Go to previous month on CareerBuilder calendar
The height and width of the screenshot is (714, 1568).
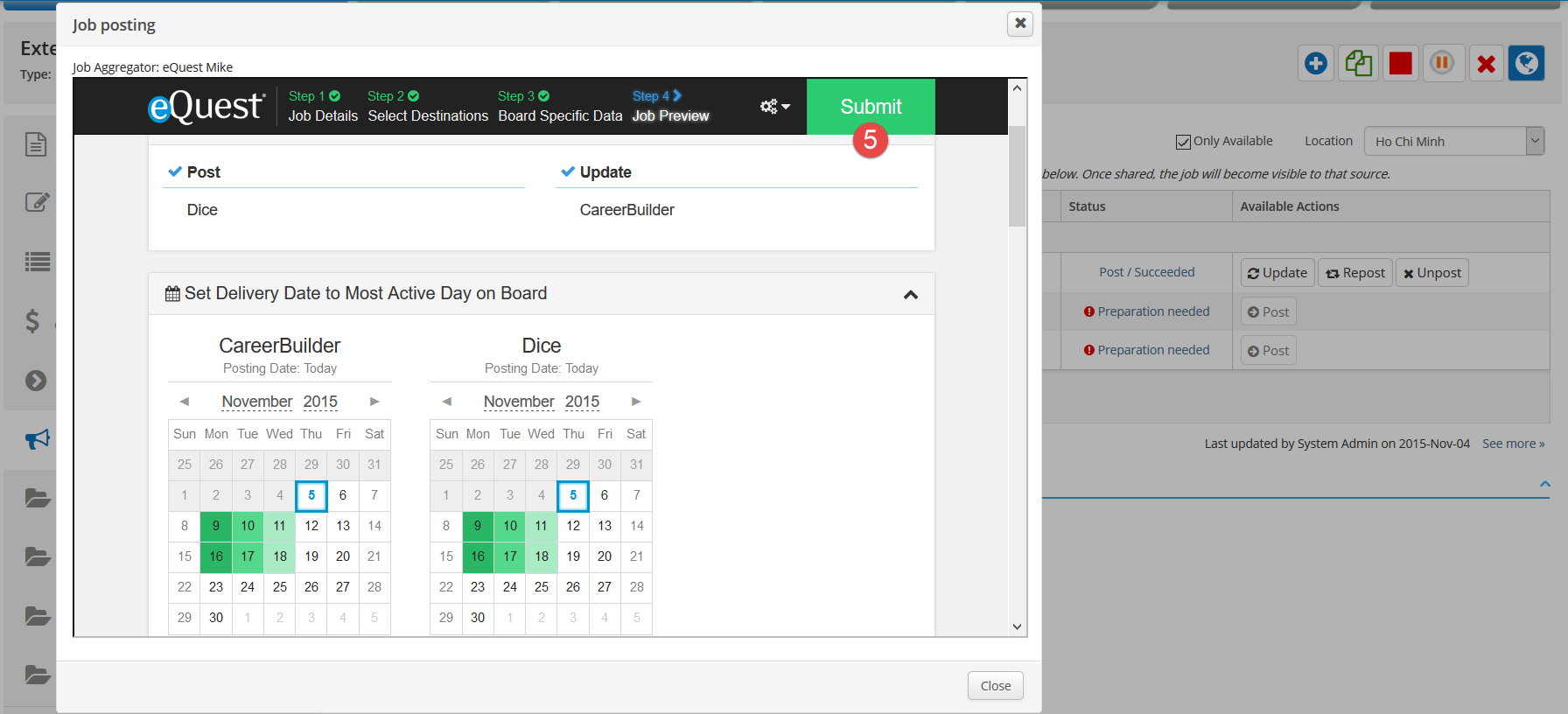(x=184, y=402)
